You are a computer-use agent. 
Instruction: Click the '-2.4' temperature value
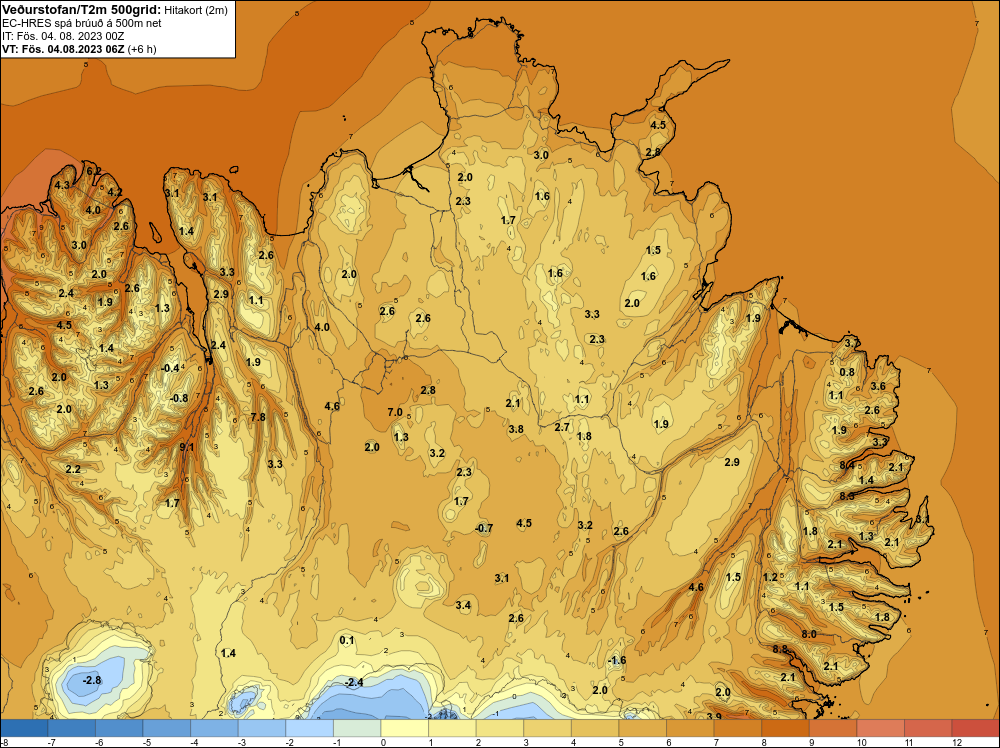click(354, 682)
